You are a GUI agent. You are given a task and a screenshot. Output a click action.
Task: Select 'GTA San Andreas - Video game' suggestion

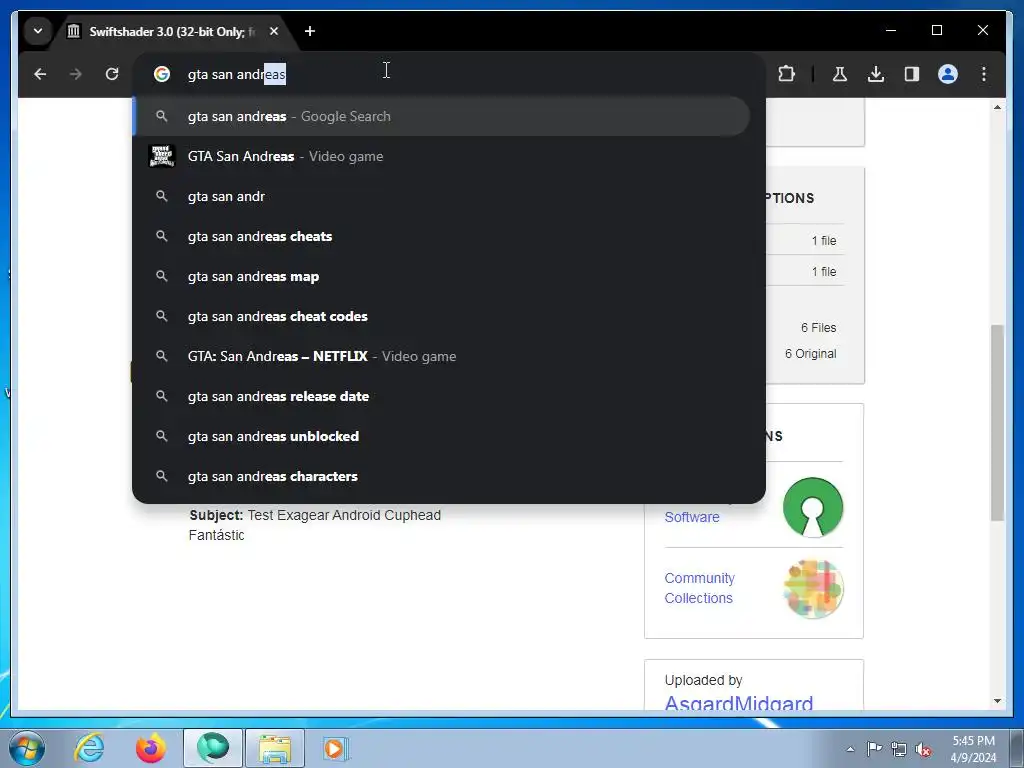point(442,157)
